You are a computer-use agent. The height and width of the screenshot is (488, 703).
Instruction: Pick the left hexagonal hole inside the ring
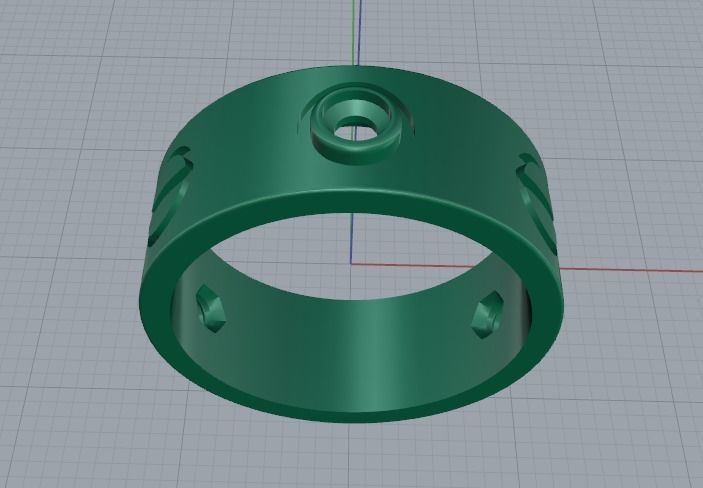tap(210, 309)
